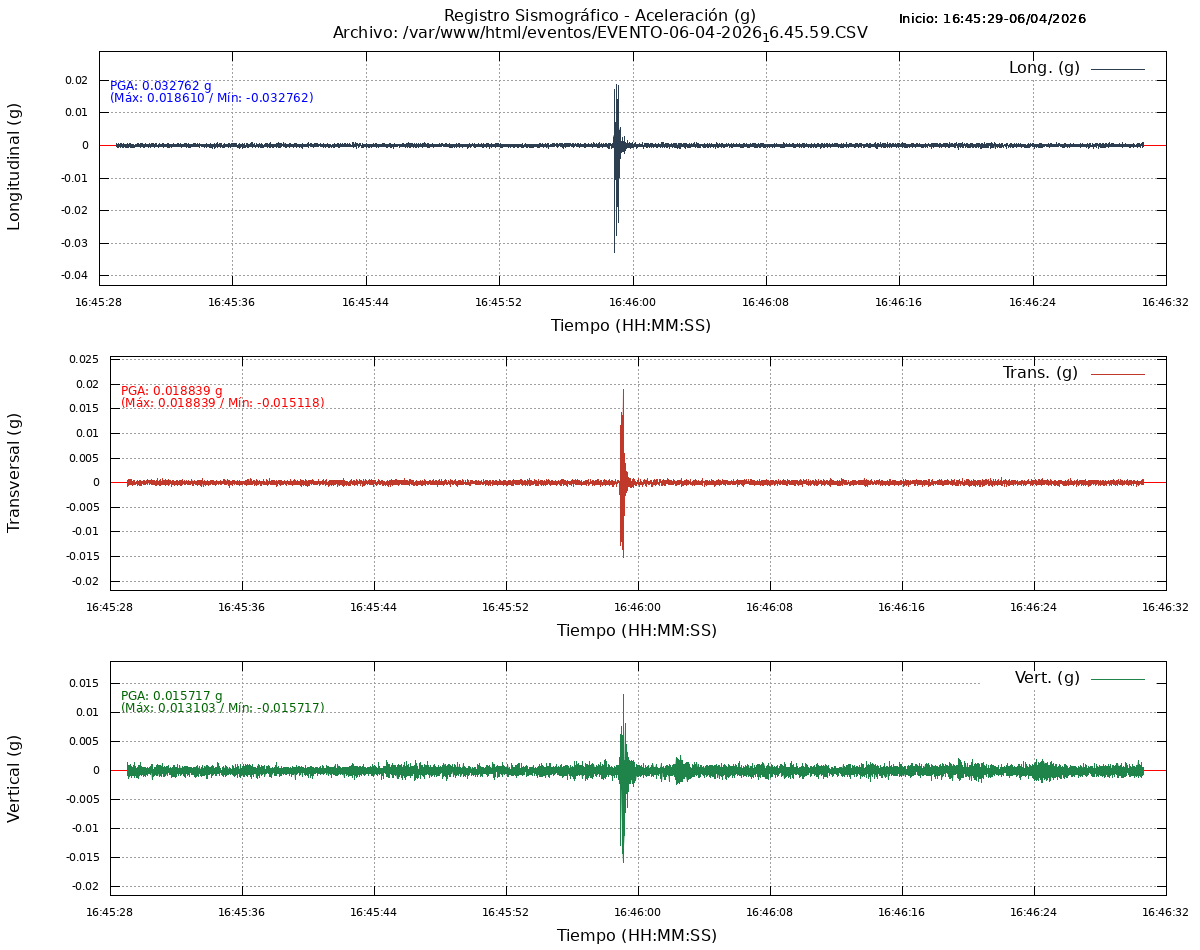Screen dimensions: 1200x950
Task: Click the 16:45:52 tick on Transversal chart
Action: click(x=505, y=607)
